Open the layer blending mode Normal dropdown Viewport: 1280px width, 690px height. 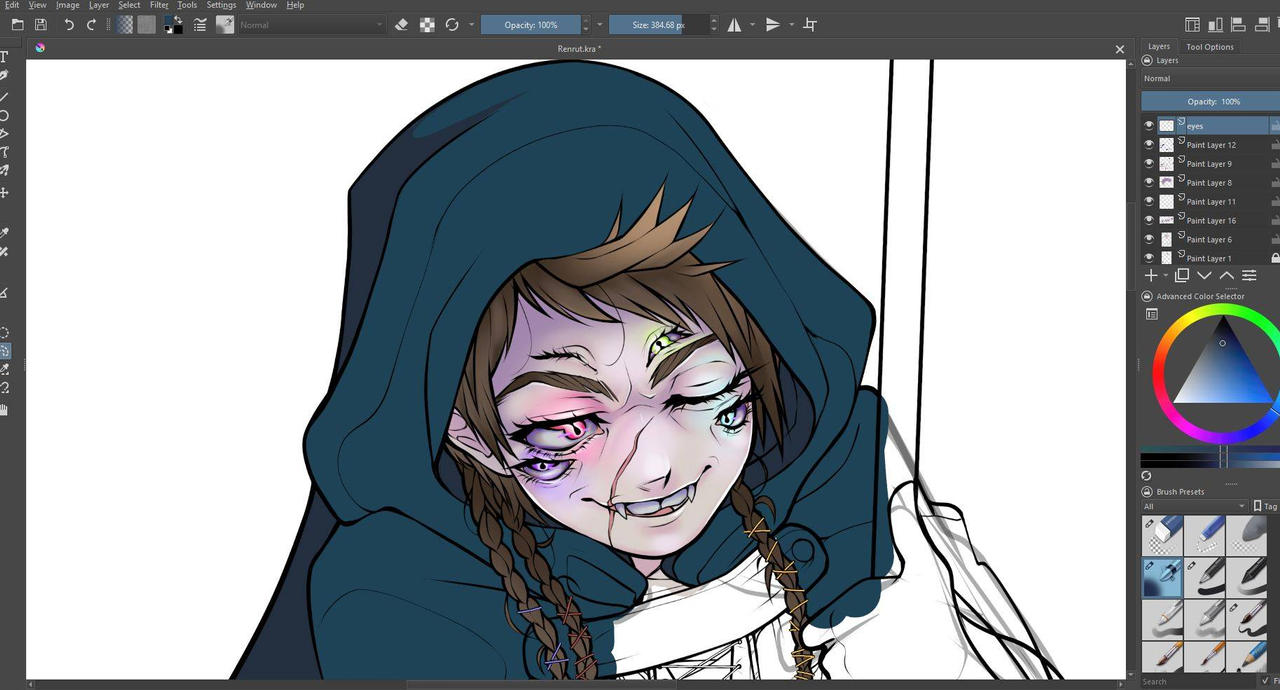tap(1210, 78)
